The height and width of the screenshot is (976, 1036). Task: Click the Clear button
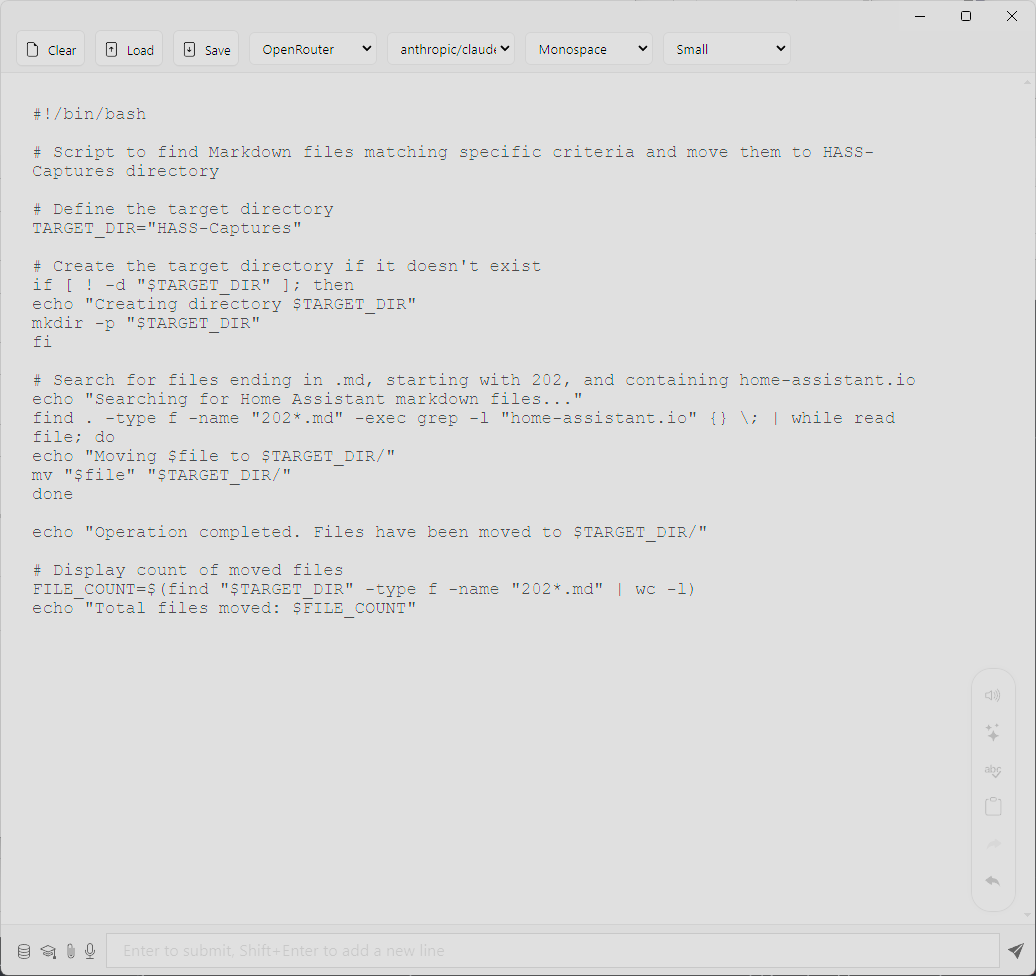tap(51, 49)
